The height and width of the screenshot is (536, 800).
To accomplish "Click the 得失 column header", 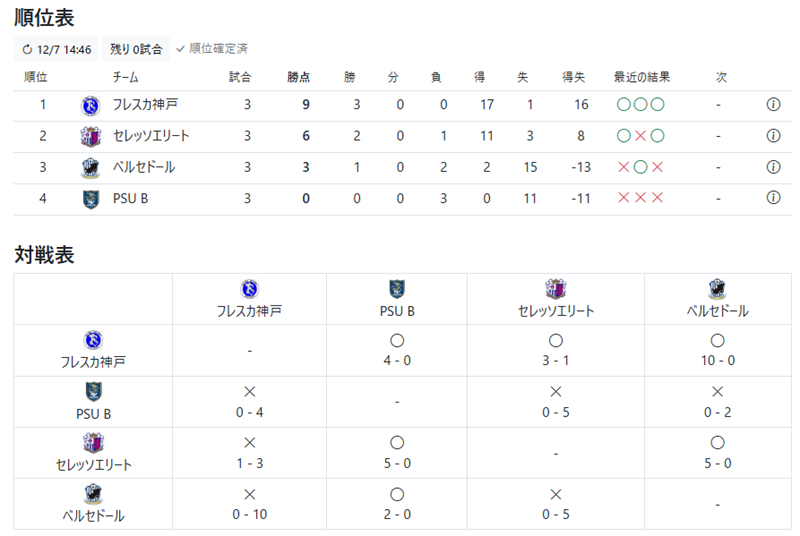I will [573, 77].
